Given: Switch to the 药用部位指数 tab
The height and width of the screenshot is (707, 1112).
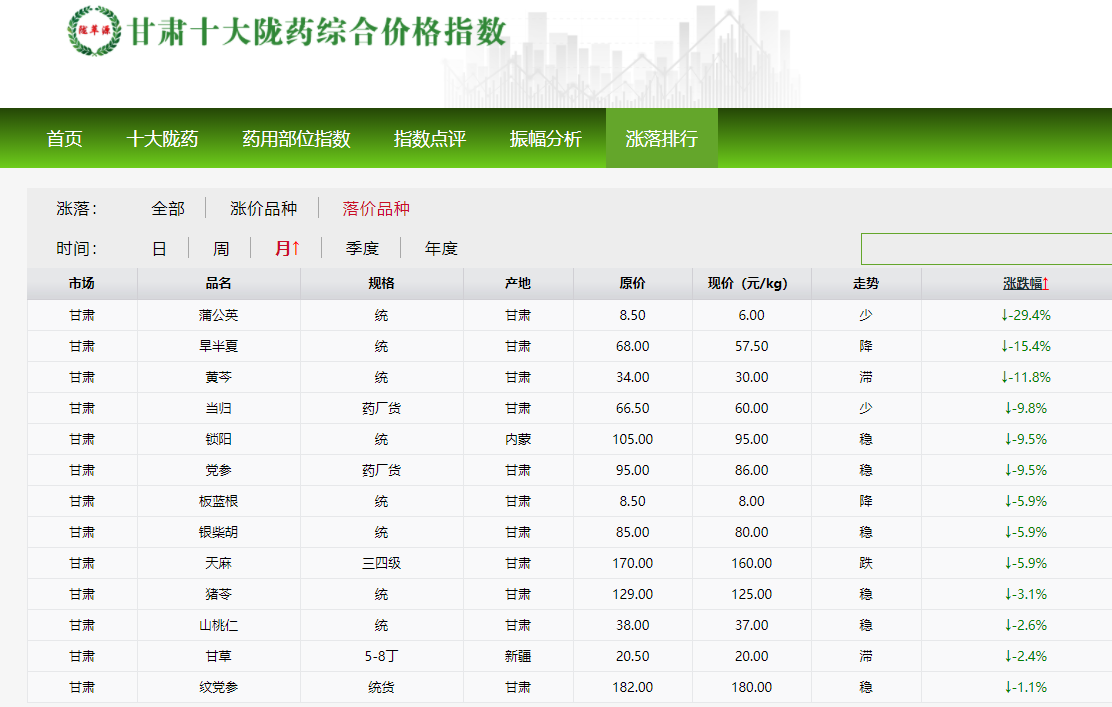Looking at the screenshot, I should pos(296,139).
